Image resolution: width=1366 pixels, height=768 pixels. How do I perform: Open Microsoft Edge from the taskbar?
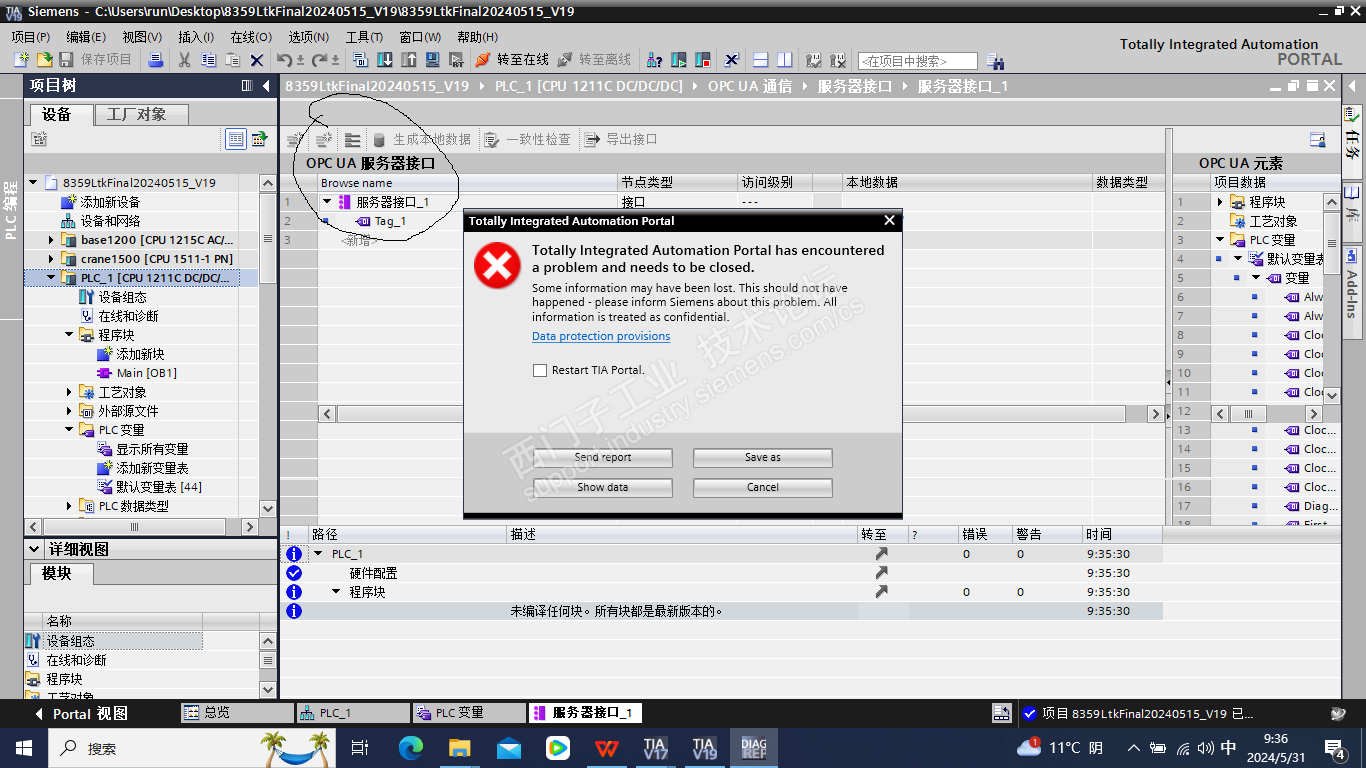pos(411,748)
